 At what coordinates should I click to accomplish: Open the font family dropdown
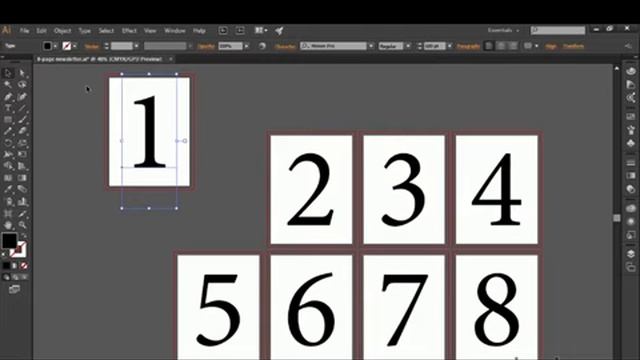[x=371, y=46]
